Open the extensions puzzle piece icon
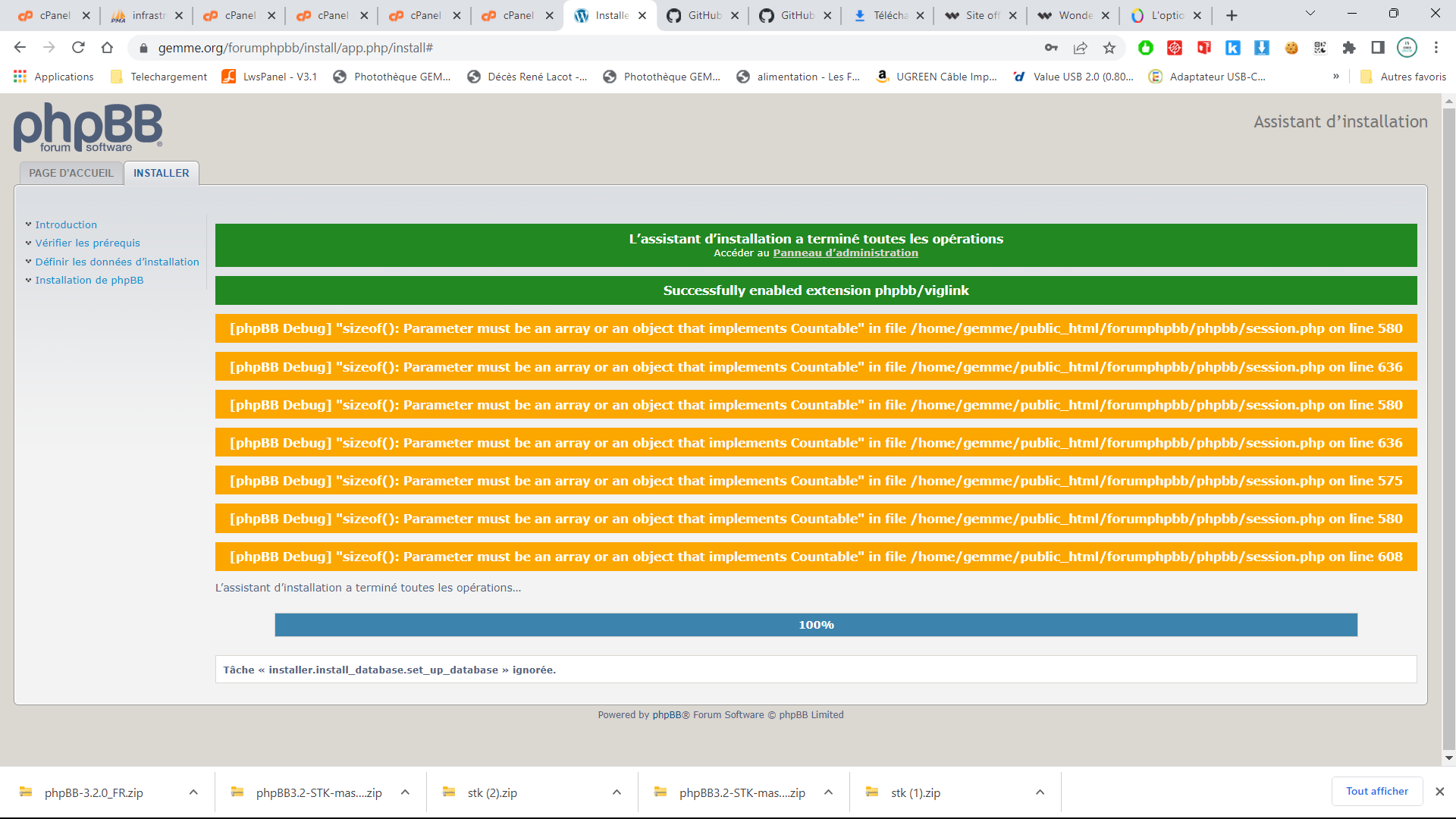This screenshot has width=1456, height=819. 1349,48
